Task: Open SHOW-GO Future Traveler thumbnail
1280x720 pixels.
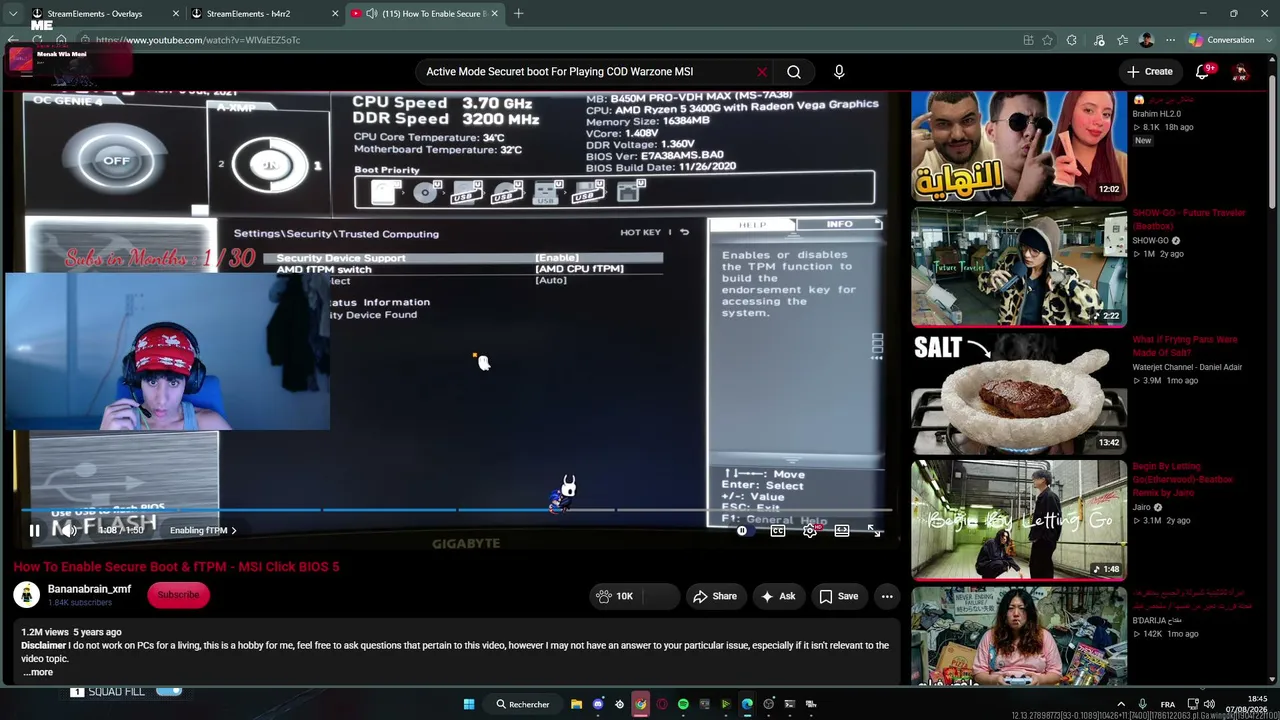Action: 1018,267
